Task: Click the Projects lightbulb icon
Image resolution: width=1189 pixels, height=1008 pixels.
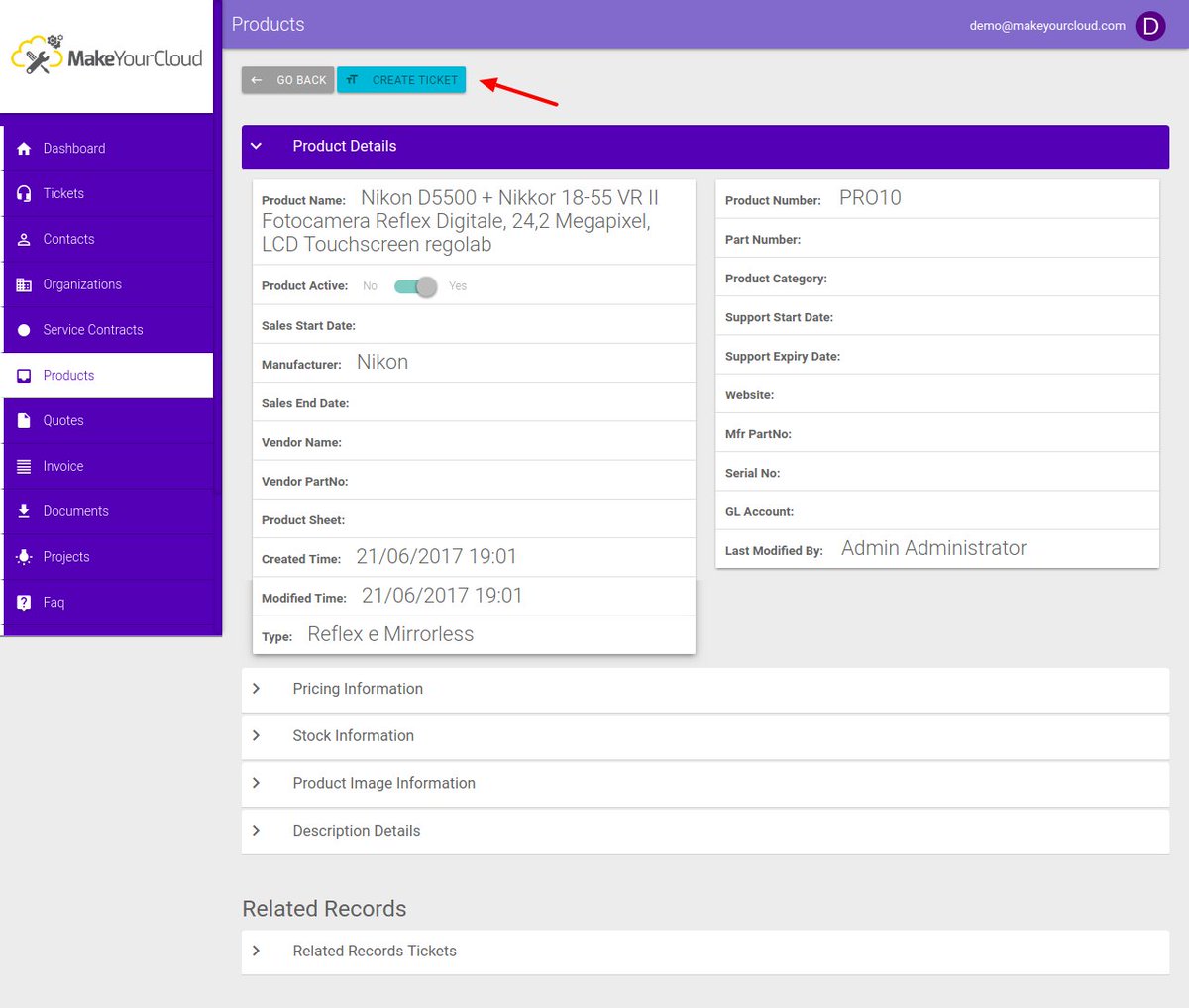Action: coord(24,557)
